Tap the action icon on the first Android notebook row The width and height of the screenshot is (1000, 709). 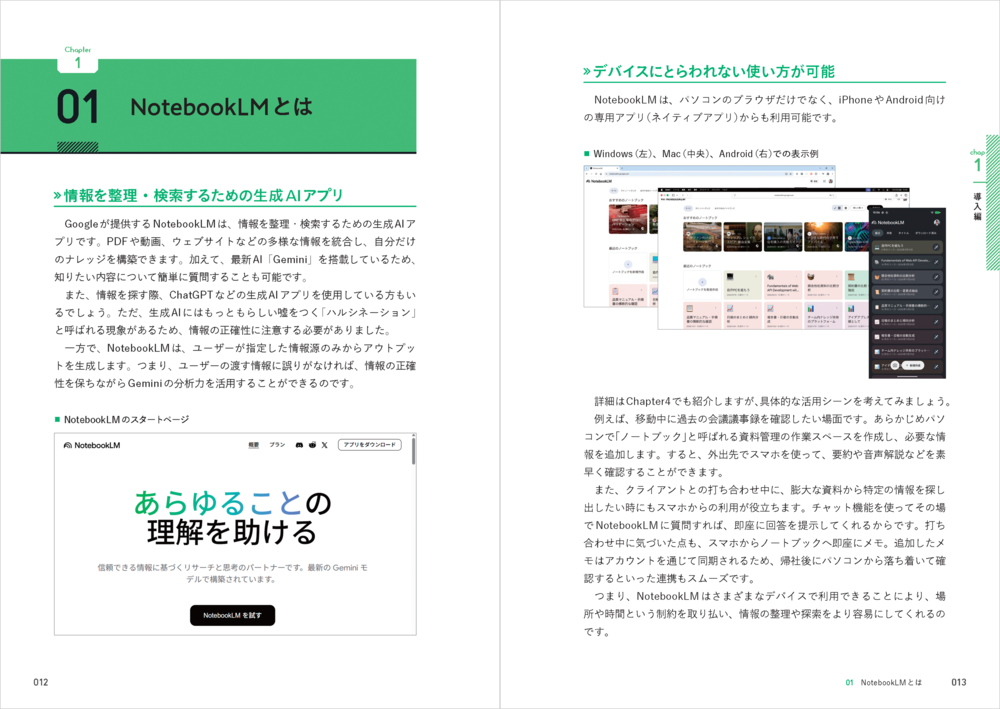(x=936, y=246)
